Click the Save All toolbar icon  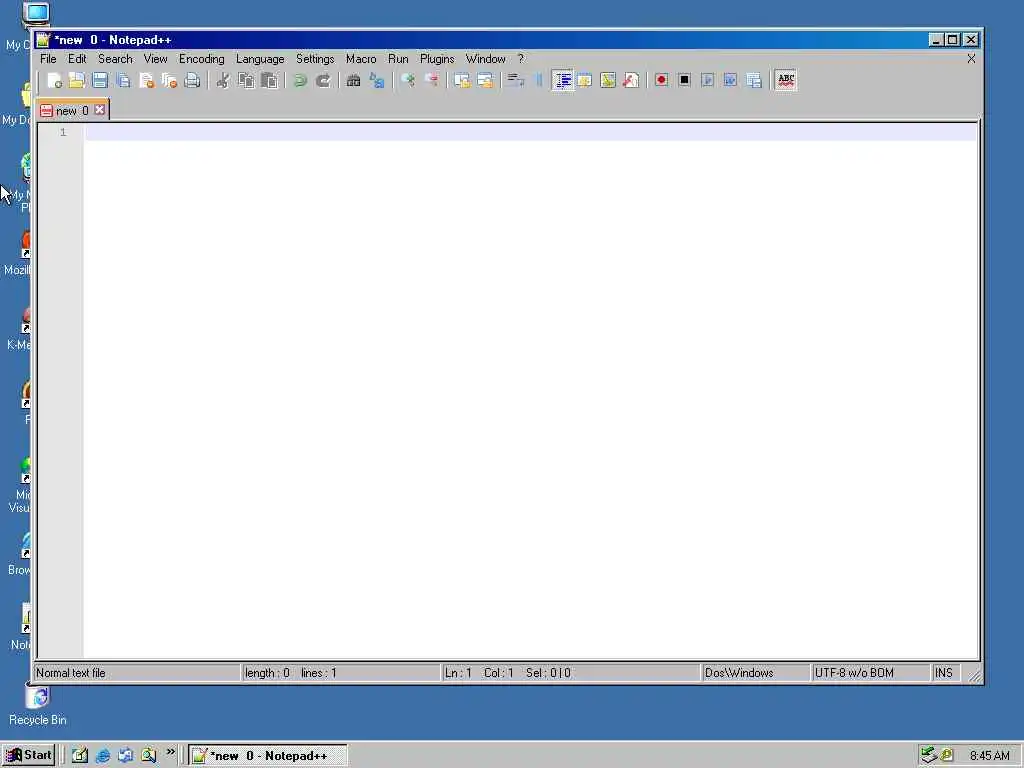(123, 80)
